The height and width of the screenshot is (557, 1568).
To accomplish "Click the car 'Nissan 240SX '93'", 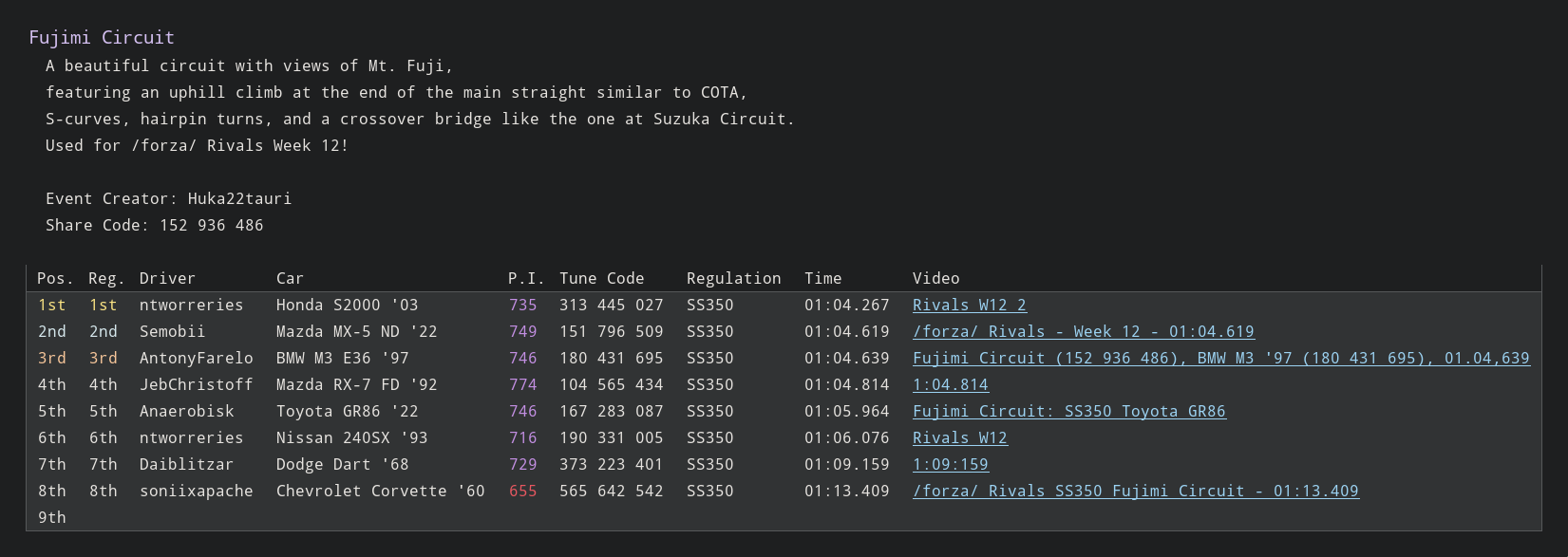I will (x=352, y=437).
